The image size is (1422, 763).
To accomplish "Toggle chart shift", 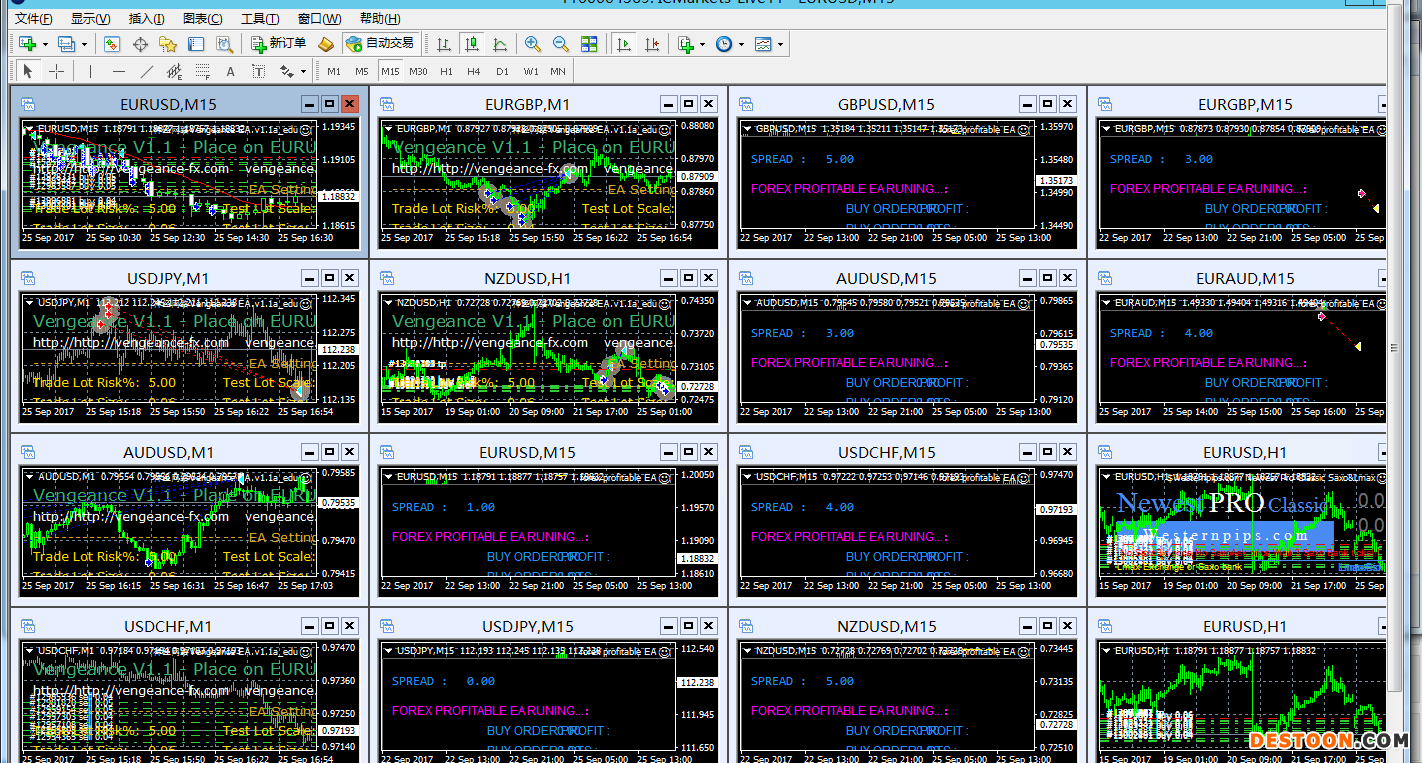I will 652,44.
